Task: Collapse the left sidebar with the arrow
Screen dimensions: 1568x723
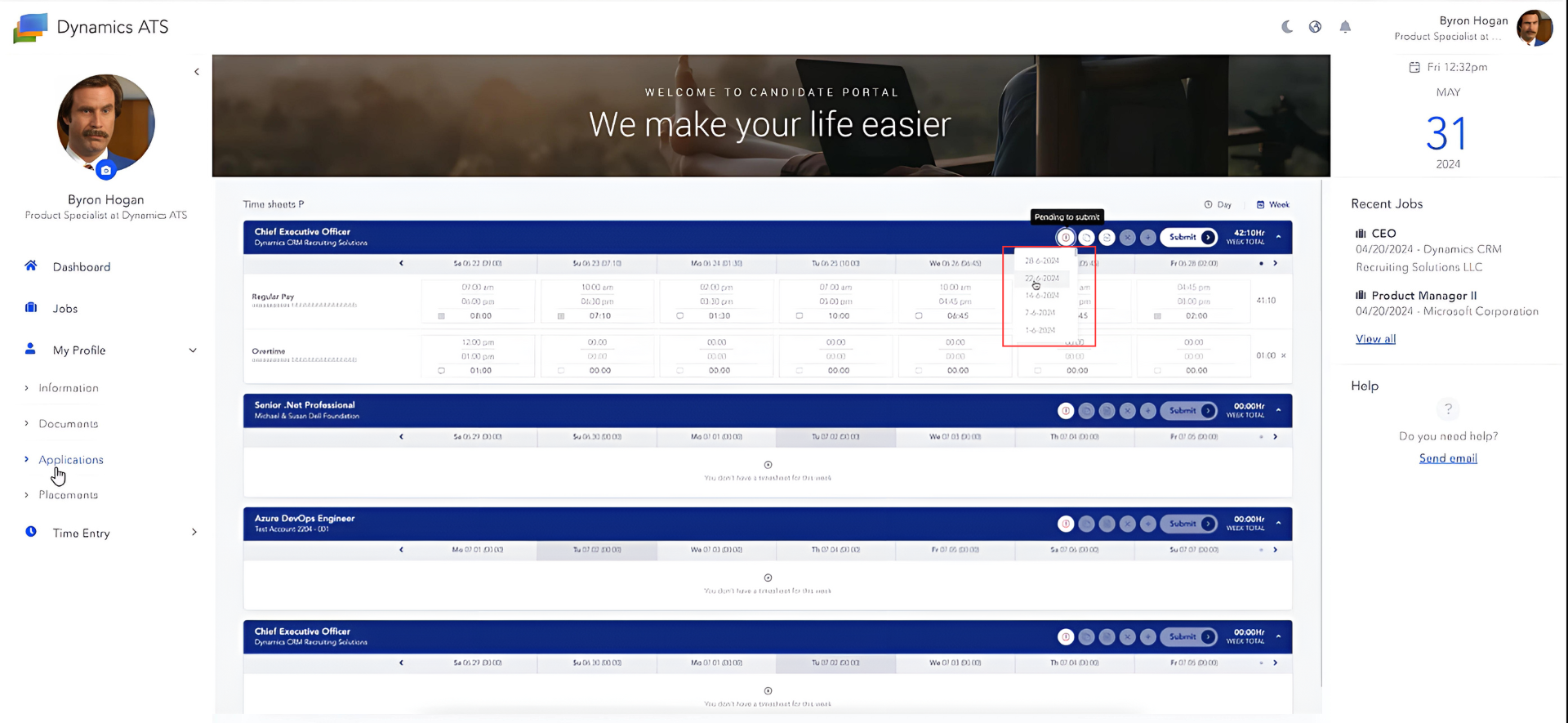Action: click(197, 72)
